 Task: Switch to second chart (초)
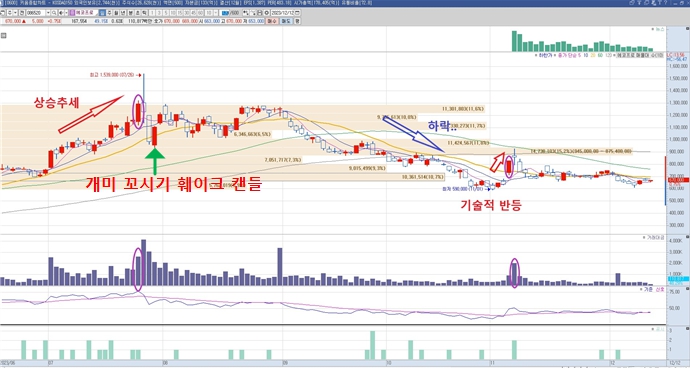point(137,13)
